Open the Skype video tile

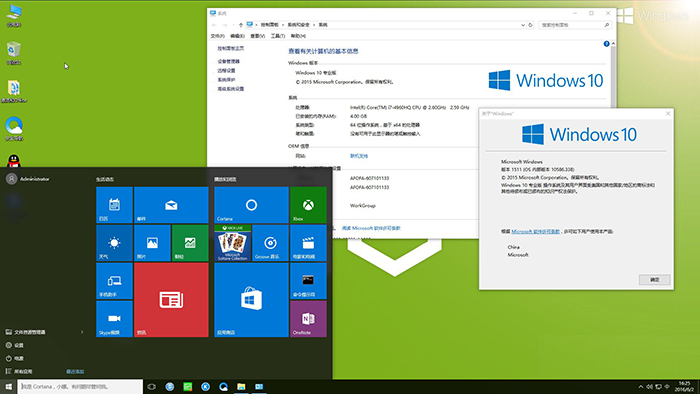point(114,319)
